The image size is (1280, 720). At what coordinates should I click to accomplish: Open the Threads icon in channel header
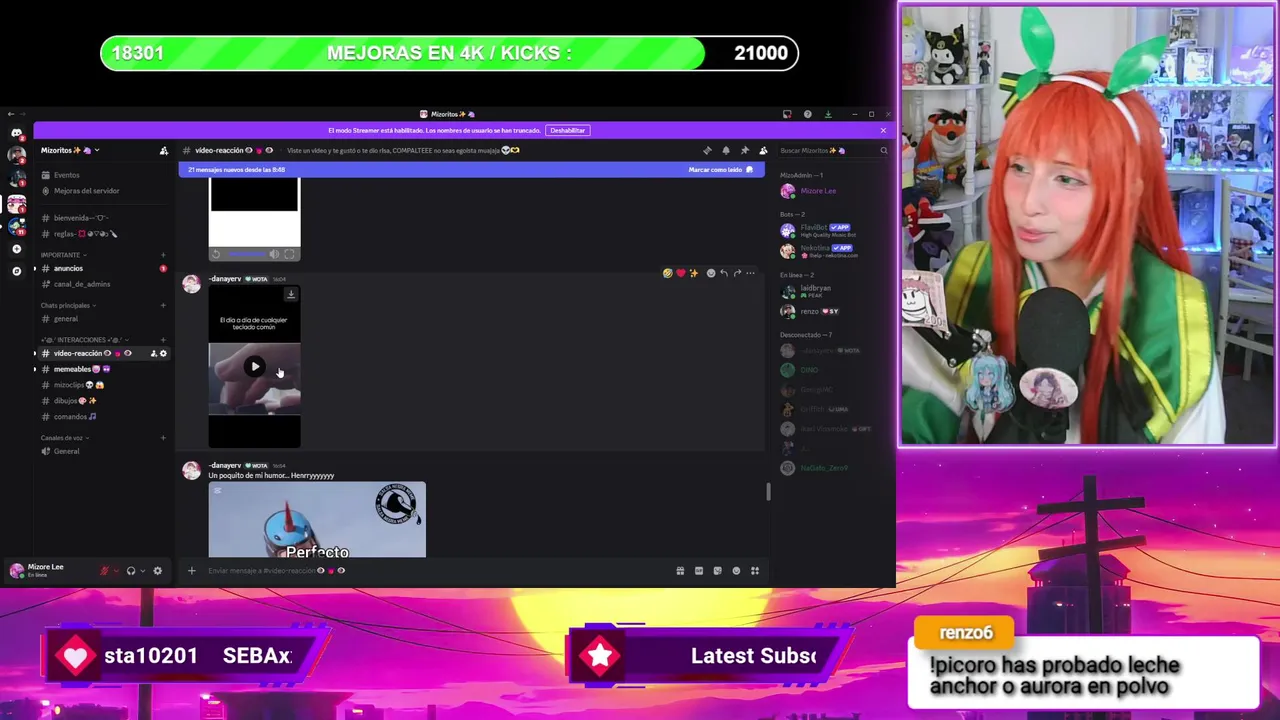(x=707, y=150)
